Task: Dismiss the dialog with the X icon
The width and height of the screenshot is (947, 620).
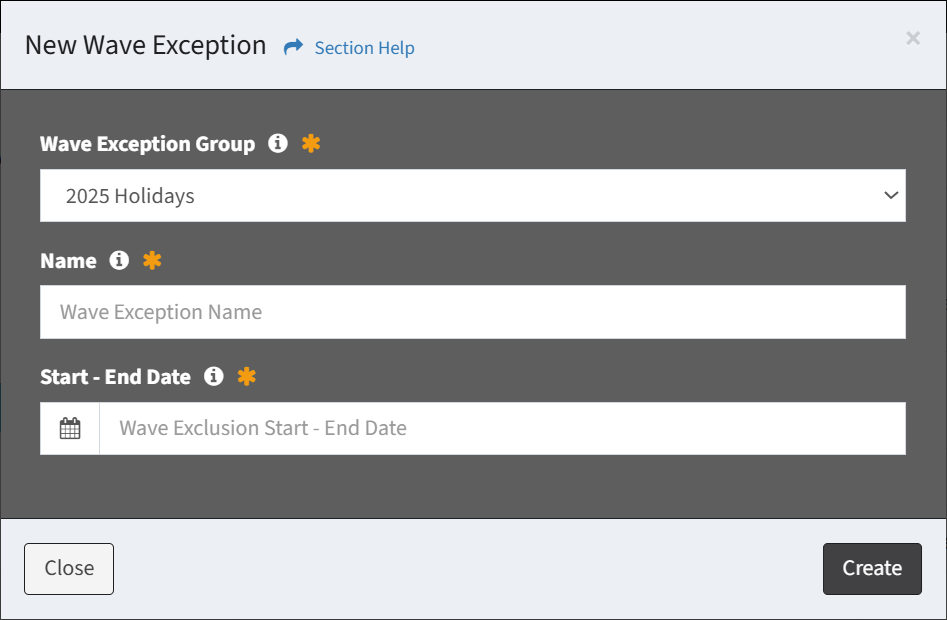Action: click(x=913, y=38)
